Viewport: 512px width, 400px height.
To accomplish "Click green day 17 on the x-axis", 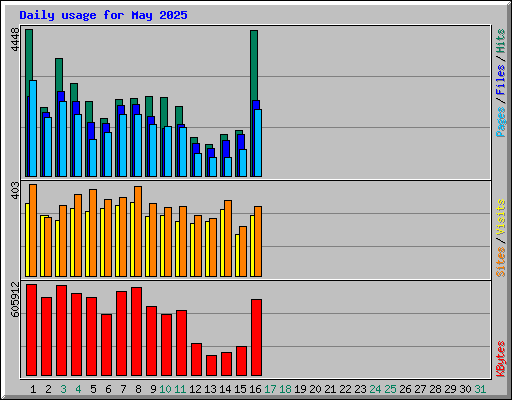I will coord(270,389).
